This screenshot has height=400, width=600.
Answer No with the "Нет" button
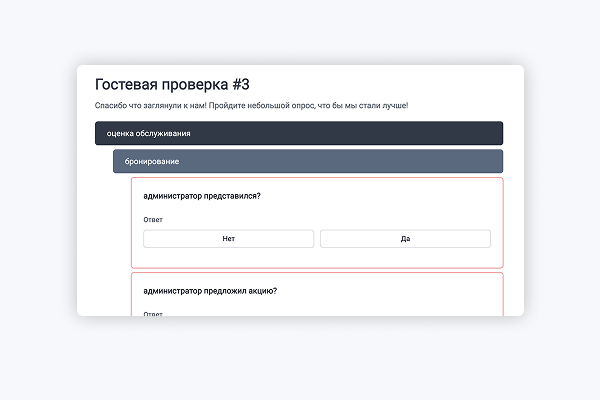tap(228, 239)
